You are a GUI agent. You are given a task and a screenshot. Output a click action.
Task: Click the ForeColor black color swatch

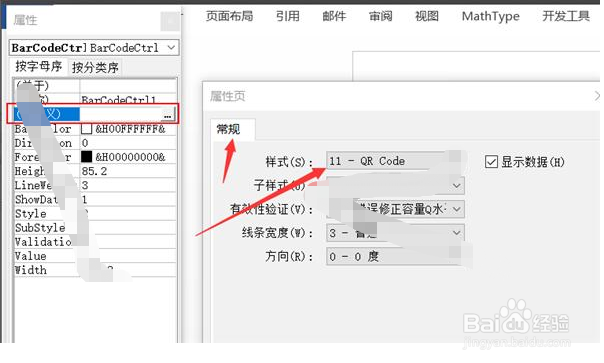click(x=87, y=157)
